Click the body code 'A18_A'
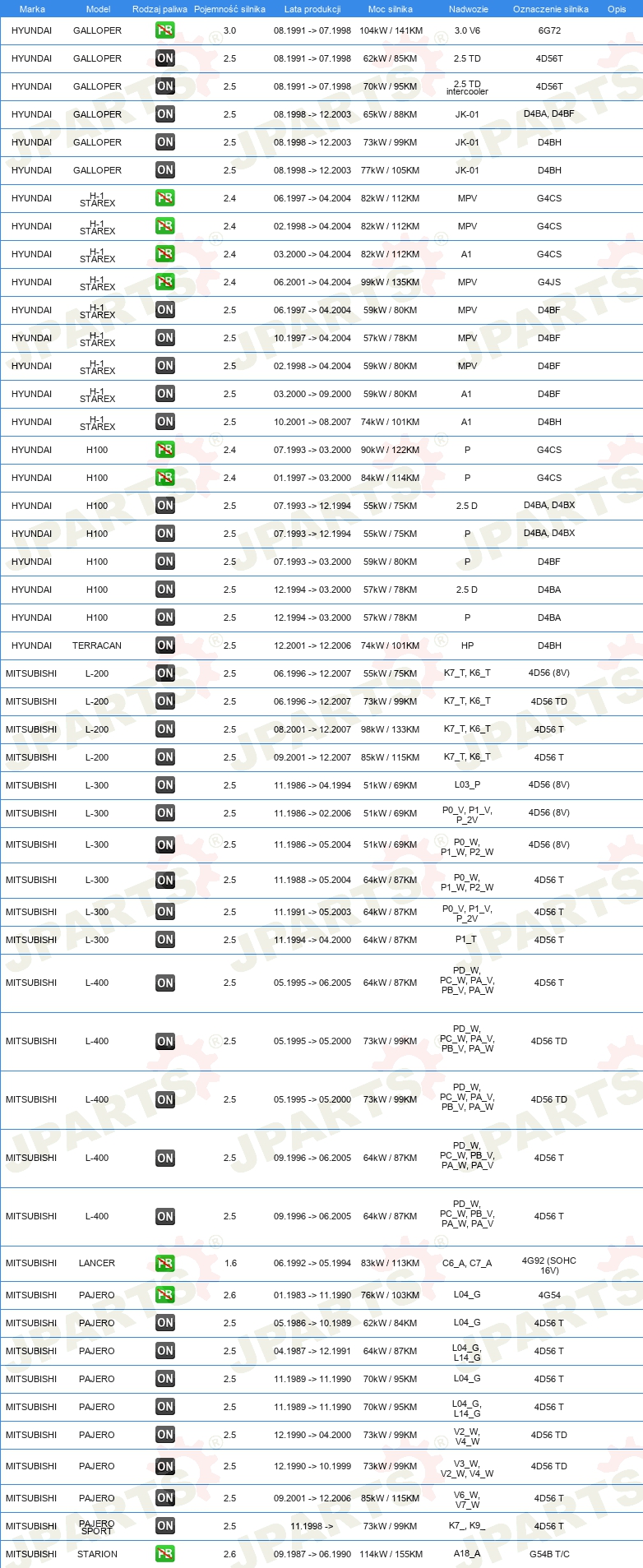The width and height of the screenshot is (643, 1568). pos(467,1554)
